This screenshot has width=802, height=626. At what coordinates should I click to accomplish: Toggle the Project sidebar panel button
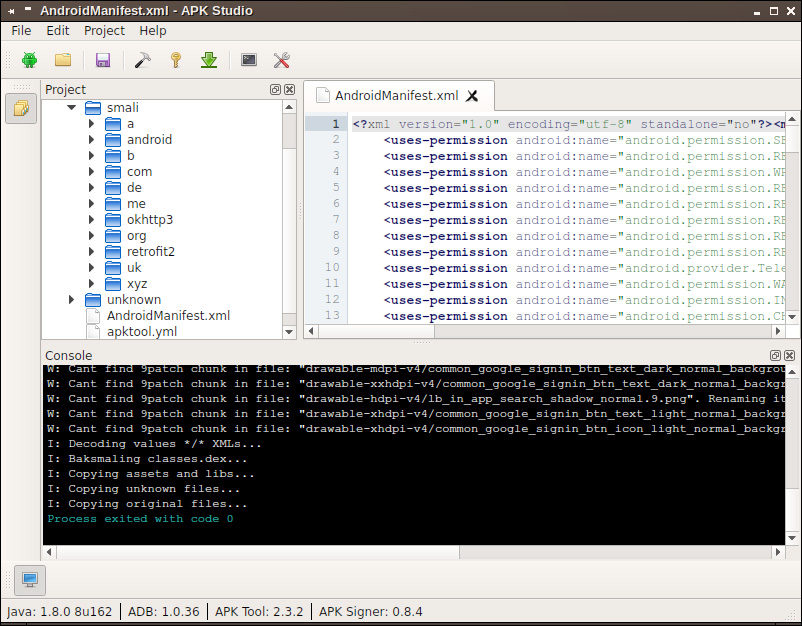[21, 108]
